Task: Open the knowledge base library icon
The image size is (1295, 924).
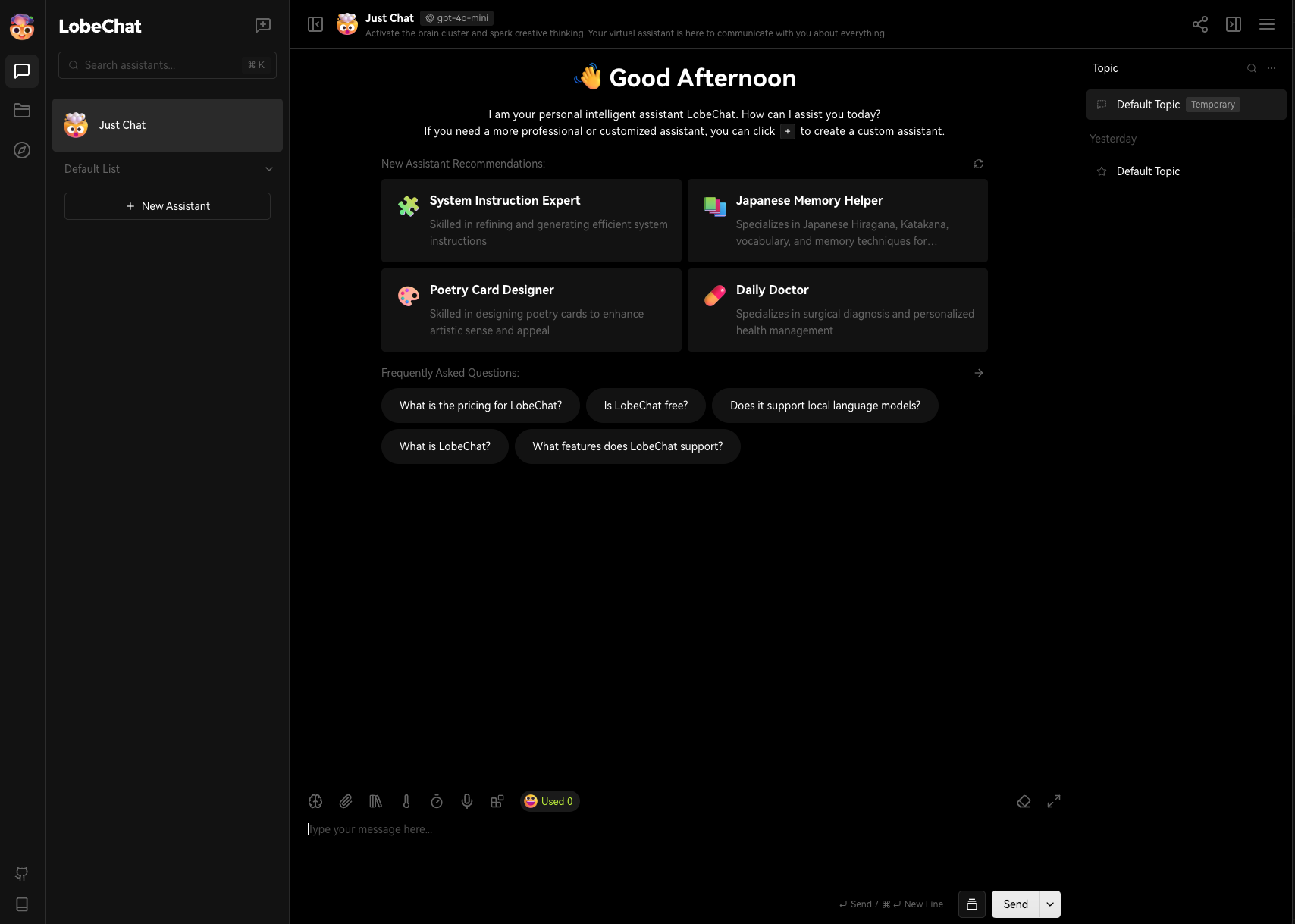Action: [376, 801]
